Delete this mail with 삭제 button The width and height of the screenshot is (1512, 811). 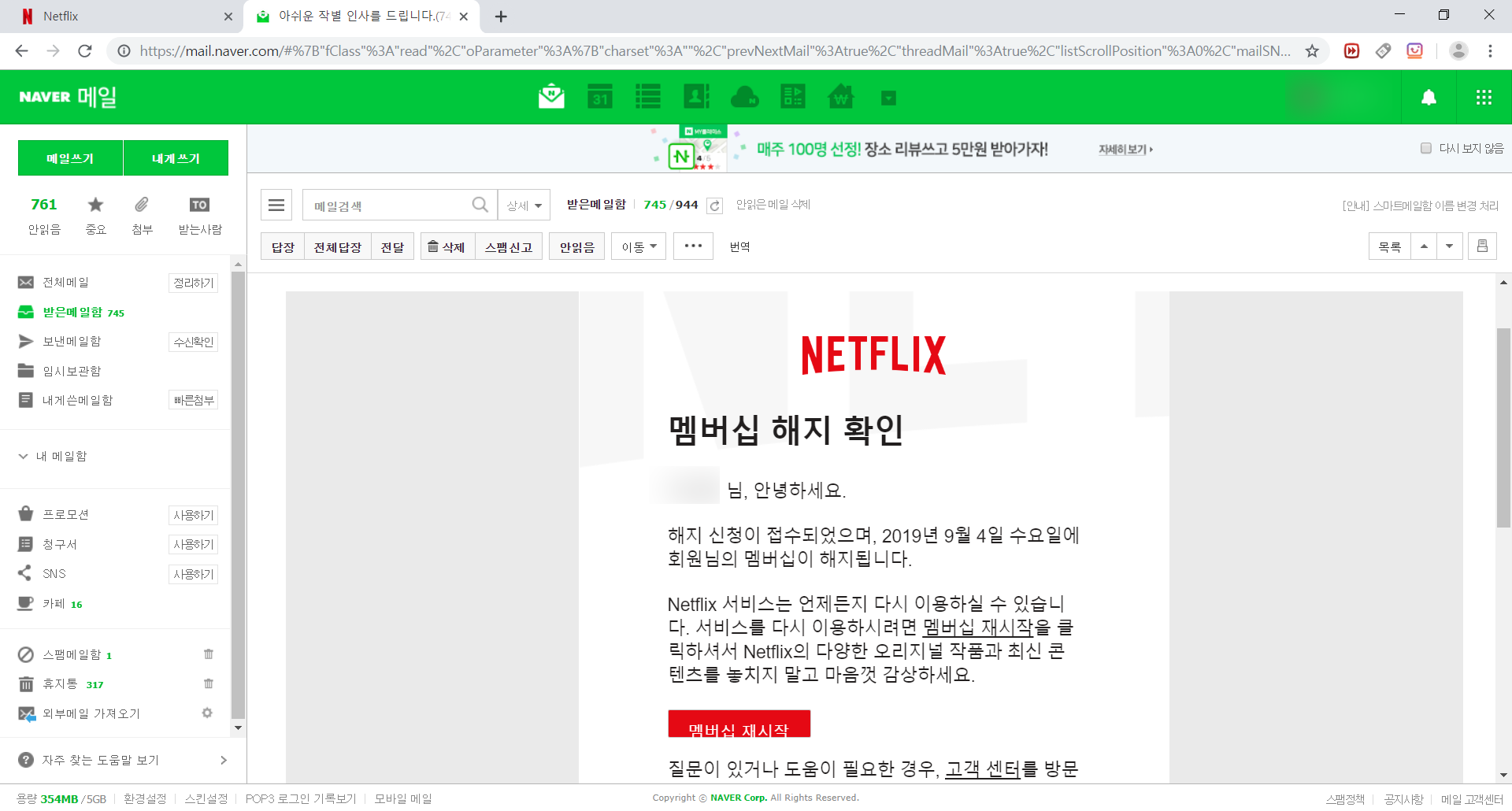click(447, 247)
